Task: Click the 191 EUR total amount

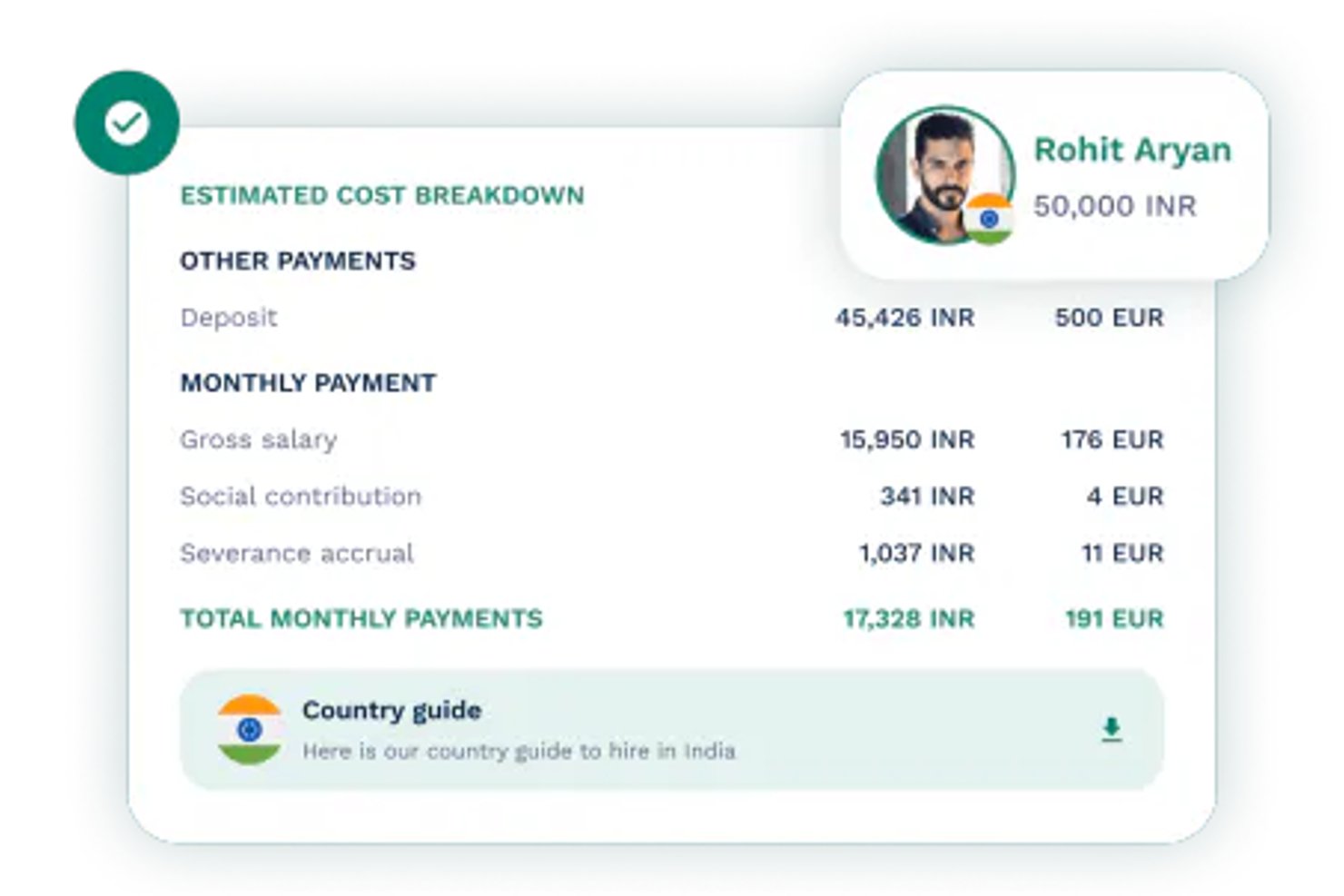Action: (x=1114, y=618)
